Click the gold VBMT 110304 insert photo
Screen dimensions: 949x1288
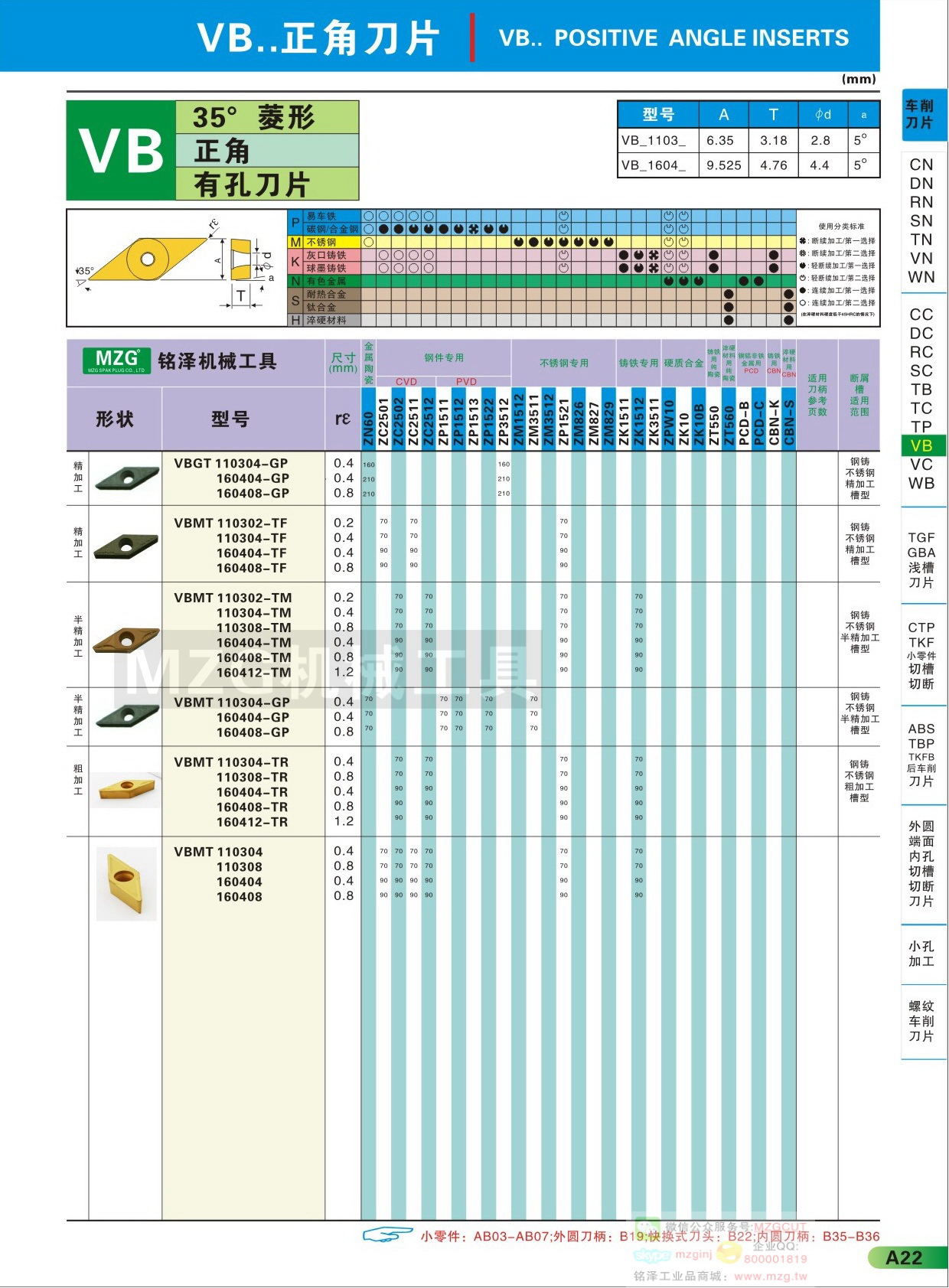click(x=126, y=882)
